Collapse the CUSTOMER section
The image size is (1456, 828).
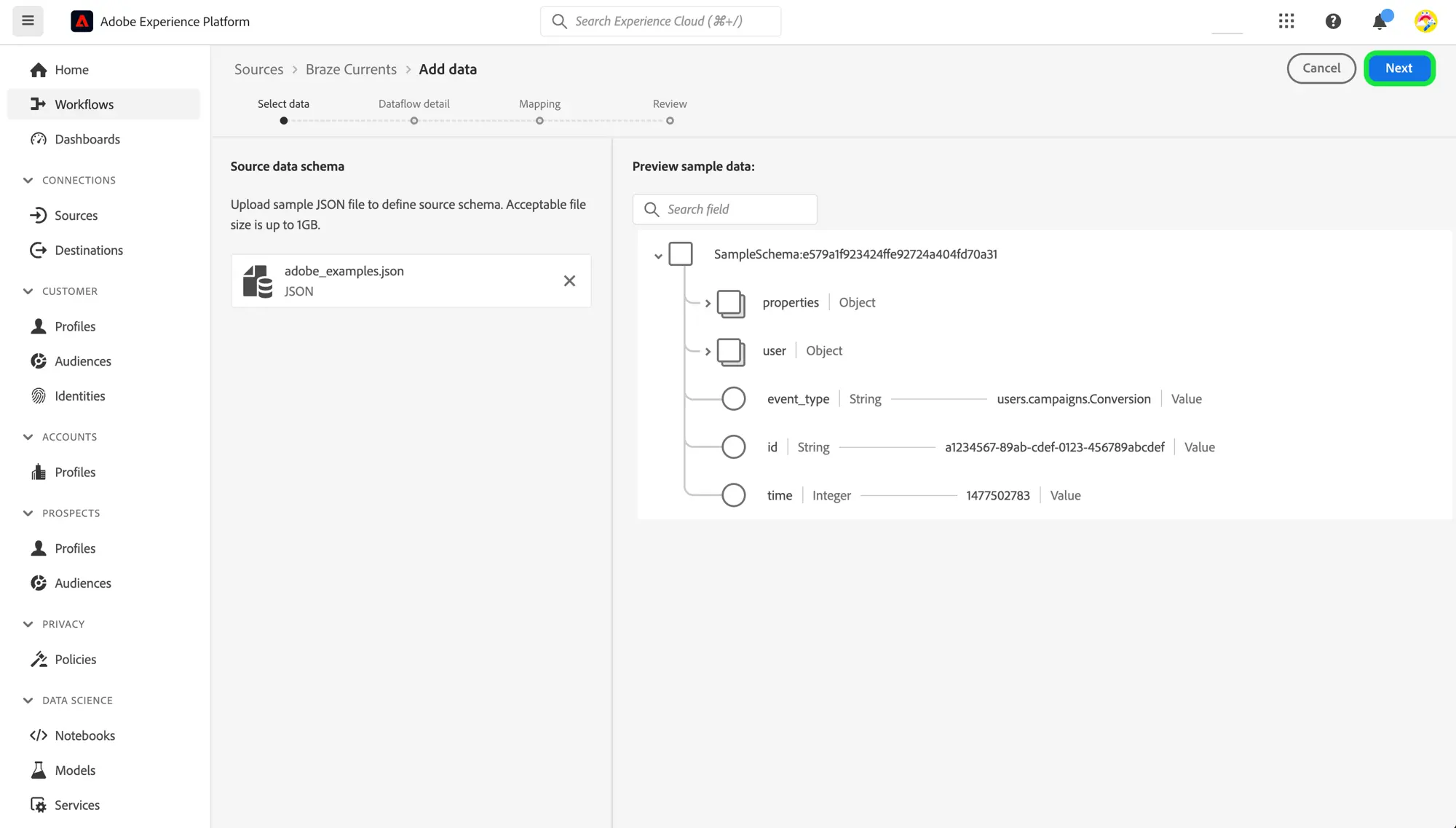[x=28, y=291]
